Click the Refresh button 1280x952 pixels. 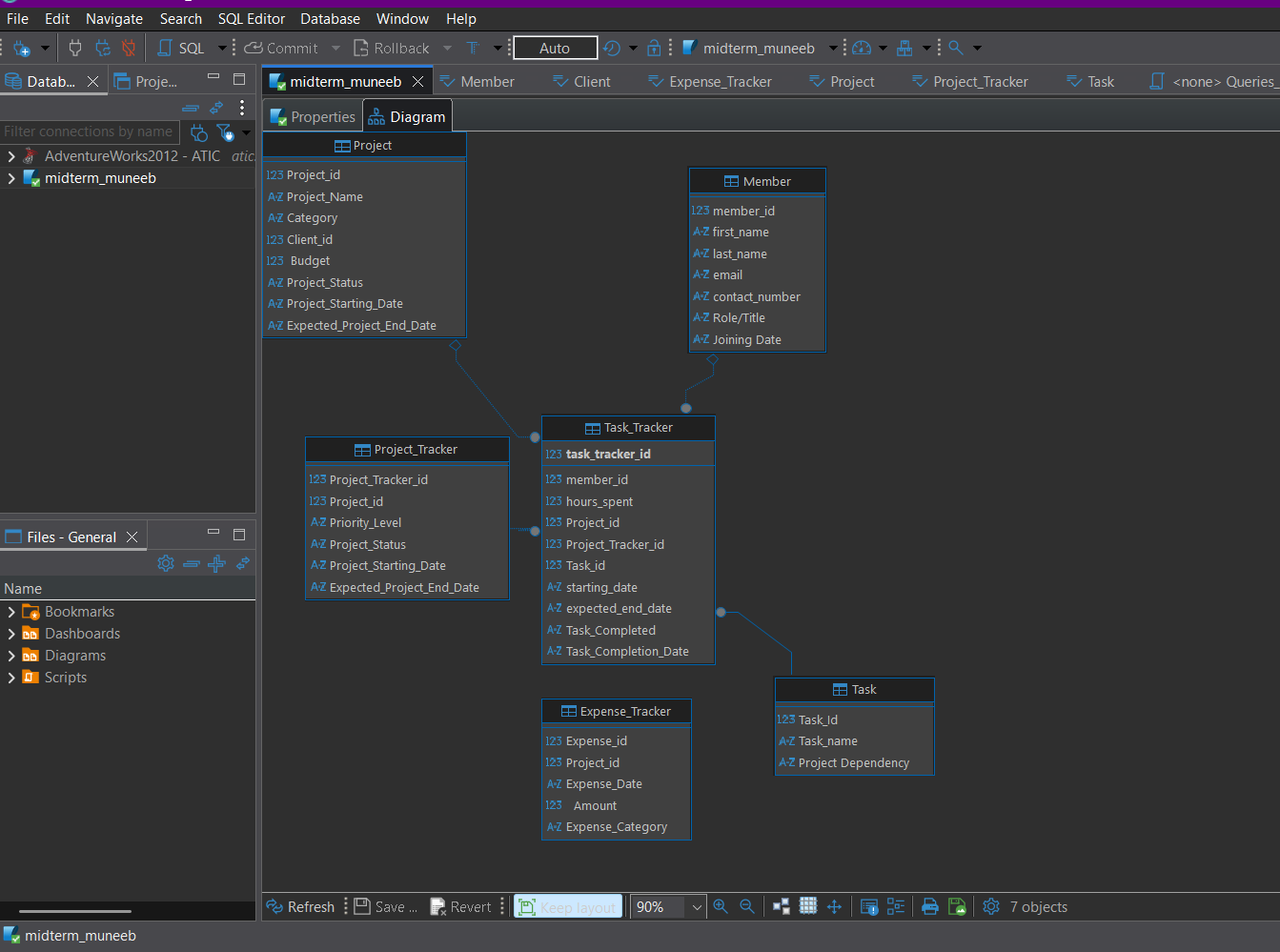[300, 906]
